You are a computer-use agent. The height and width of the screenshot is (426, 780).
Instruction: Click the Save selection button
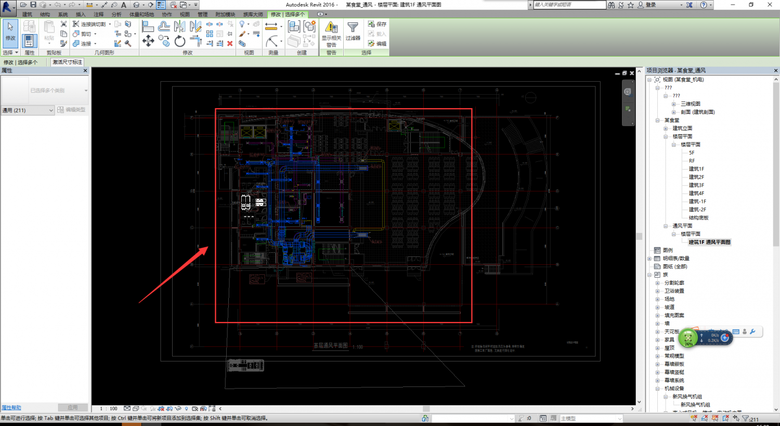tap(377, 24)
